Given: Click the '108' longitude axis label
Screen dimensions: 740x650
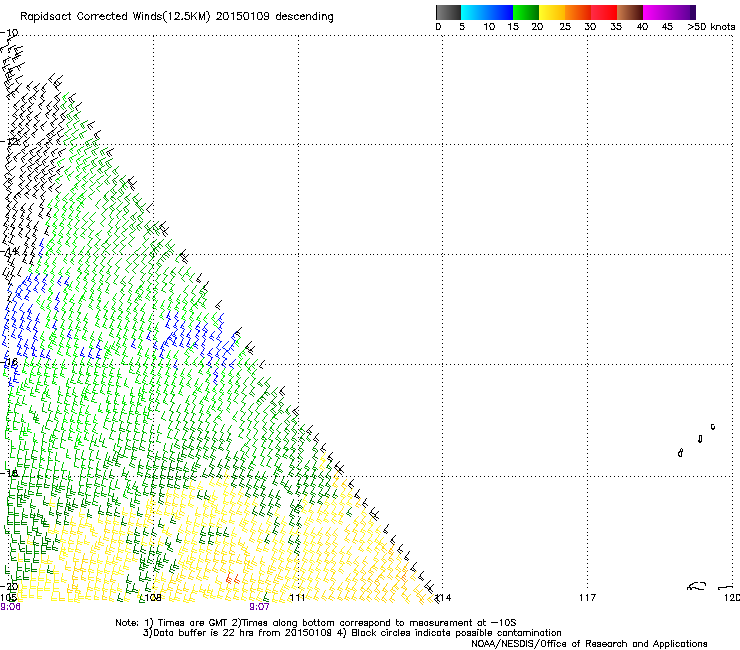Looking at the screenshot, I should coord(152,598).
